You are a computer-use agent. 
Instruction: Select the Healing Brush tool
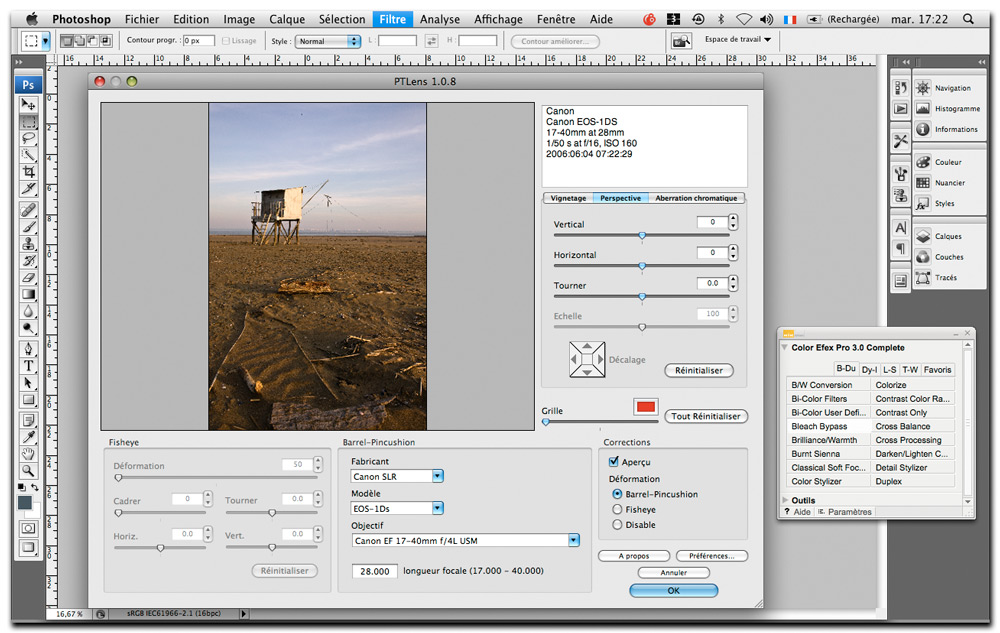pyautogui.click(x=29, y=210)
